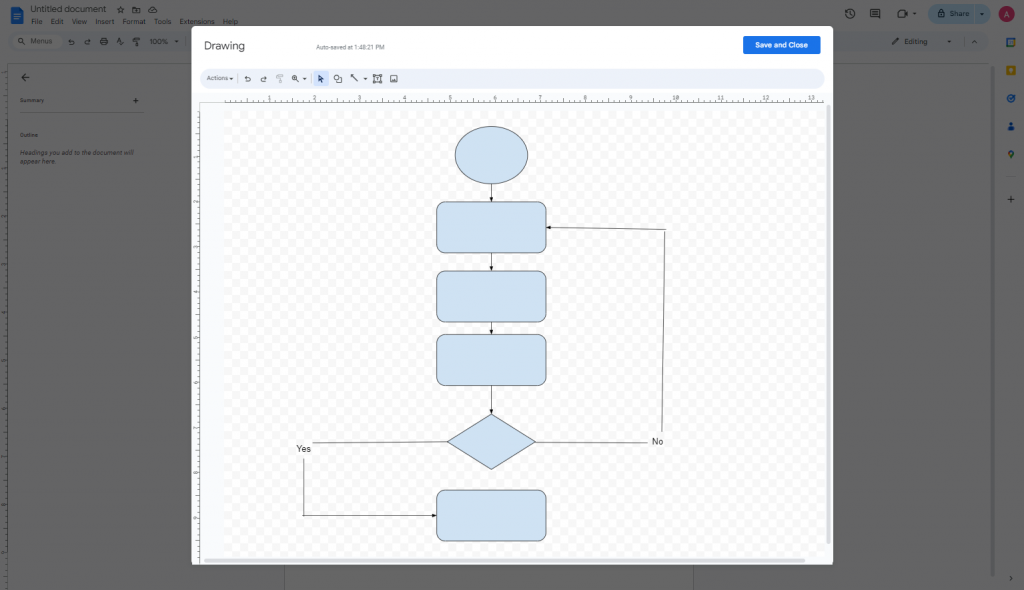Open the File menu

[x=37, y=22]
